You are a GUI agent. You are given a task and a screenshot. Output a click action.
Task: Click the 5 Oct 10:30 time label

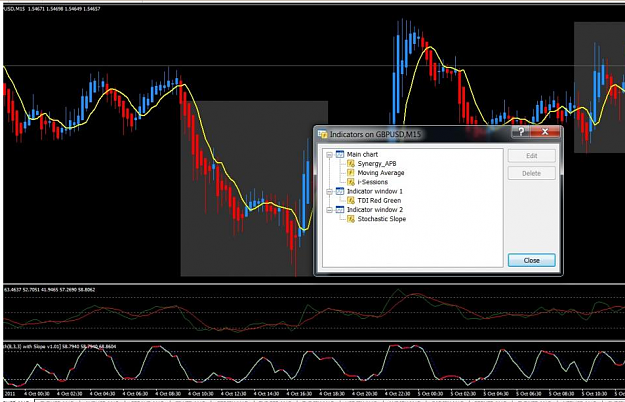pos(594,394)
